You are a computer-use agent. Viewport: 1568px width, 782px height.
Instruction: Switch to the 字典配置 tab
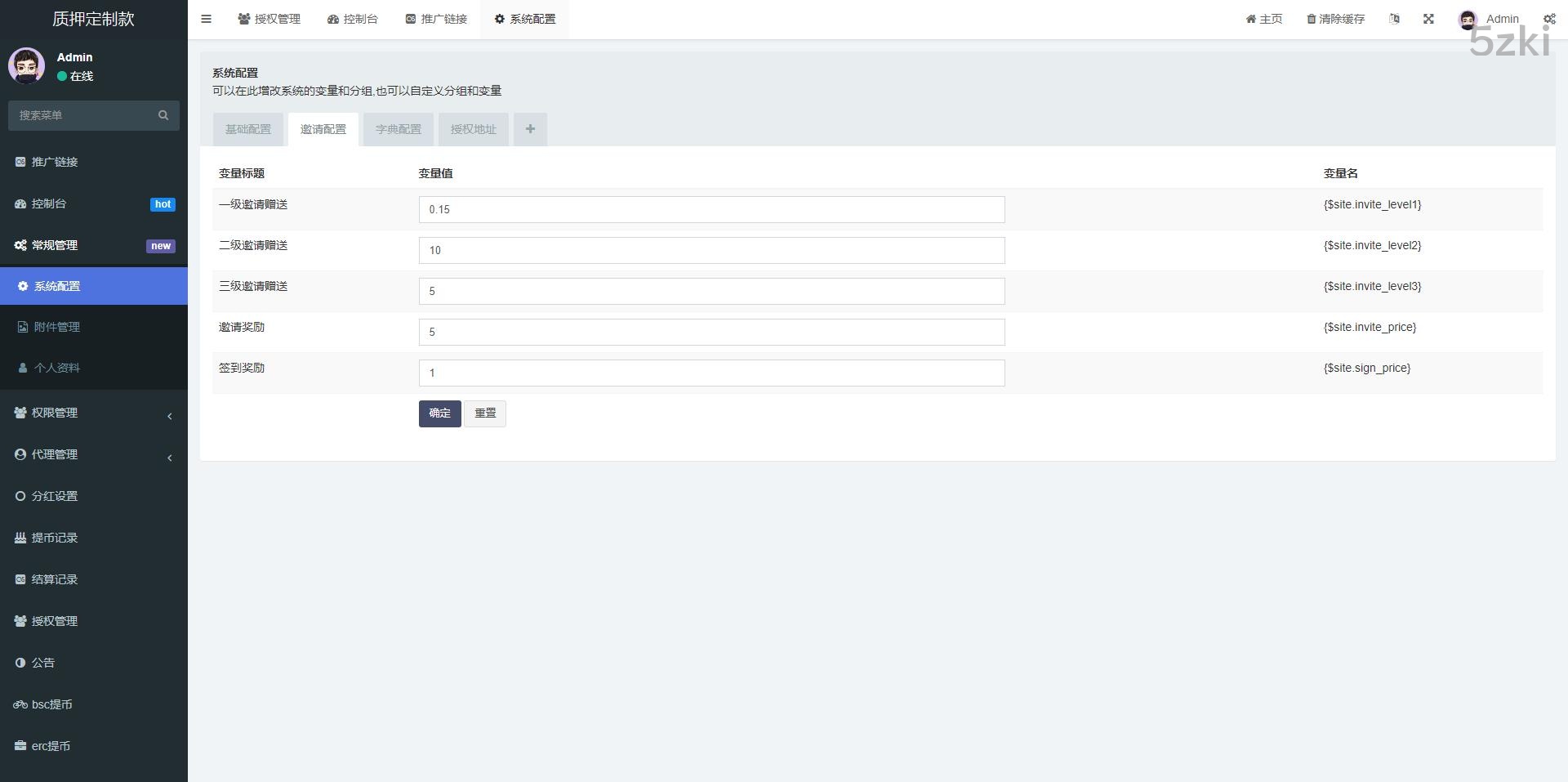(x=399, y=129)
